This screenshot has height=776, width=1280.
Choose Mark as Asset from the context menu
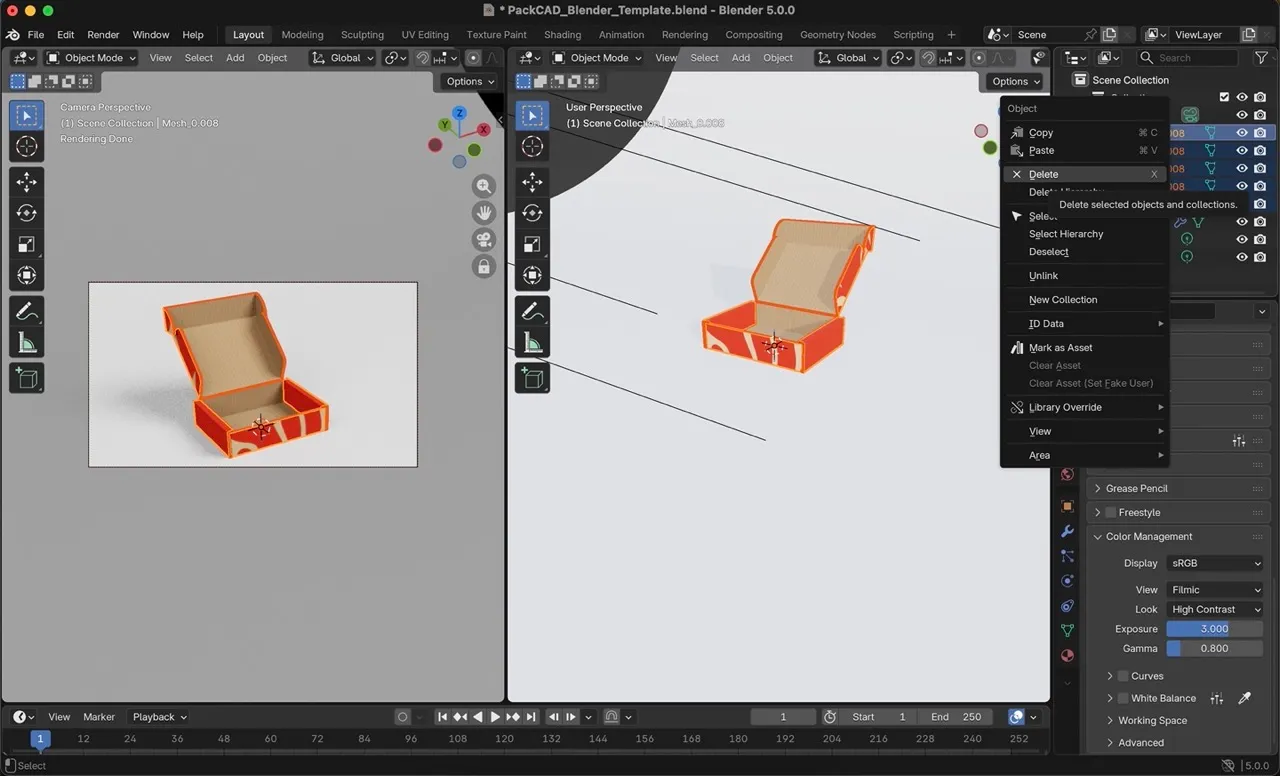click(x=1060, y=347)
